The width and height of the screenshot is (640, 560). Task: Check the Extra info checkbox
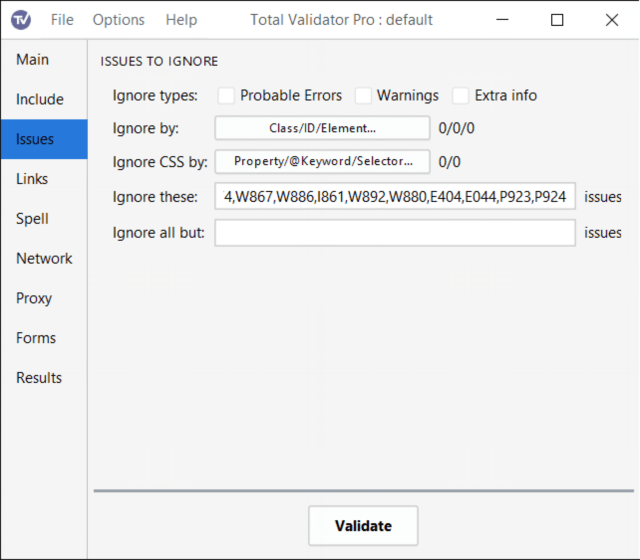click(461, 96)
